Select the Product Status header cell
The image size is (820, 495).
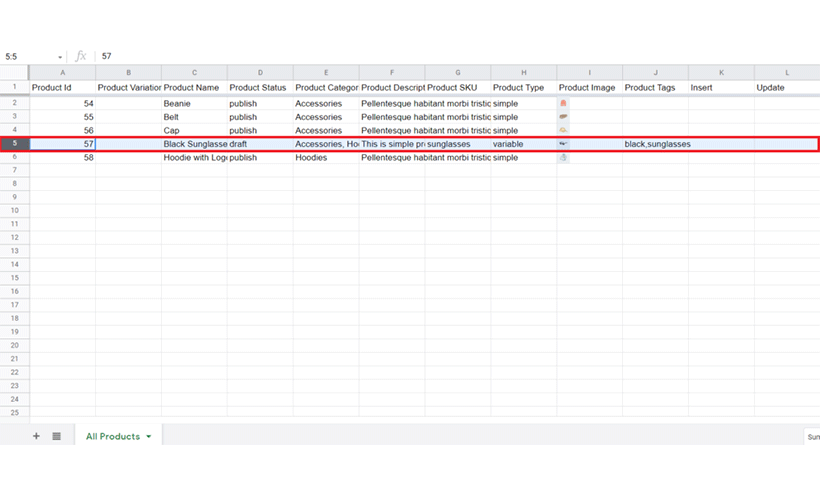point(260,88)
